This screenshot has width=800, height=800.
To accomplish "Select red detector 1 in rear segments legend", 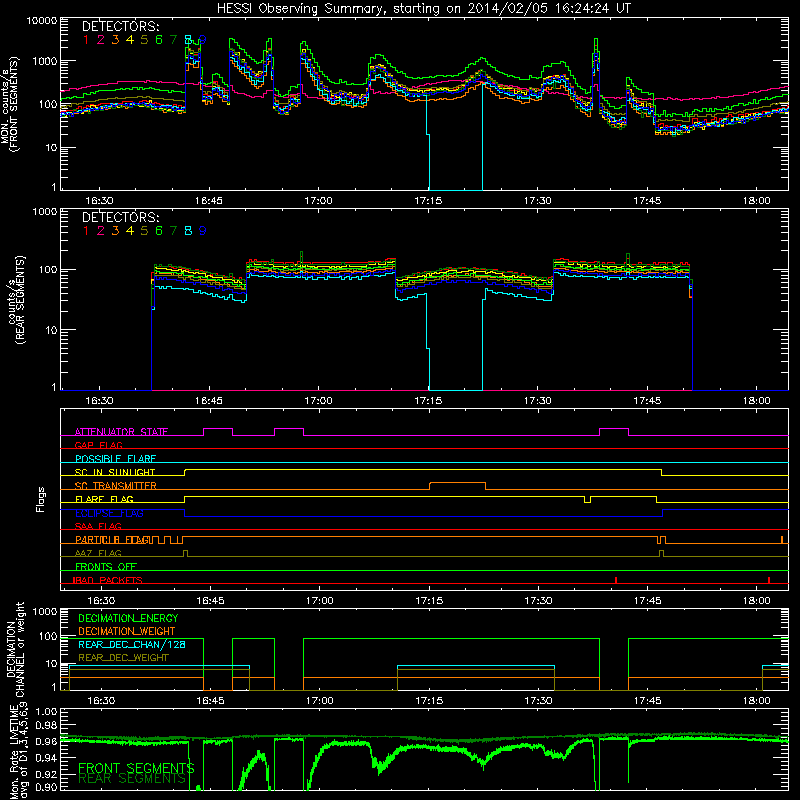I will point(86,231).
